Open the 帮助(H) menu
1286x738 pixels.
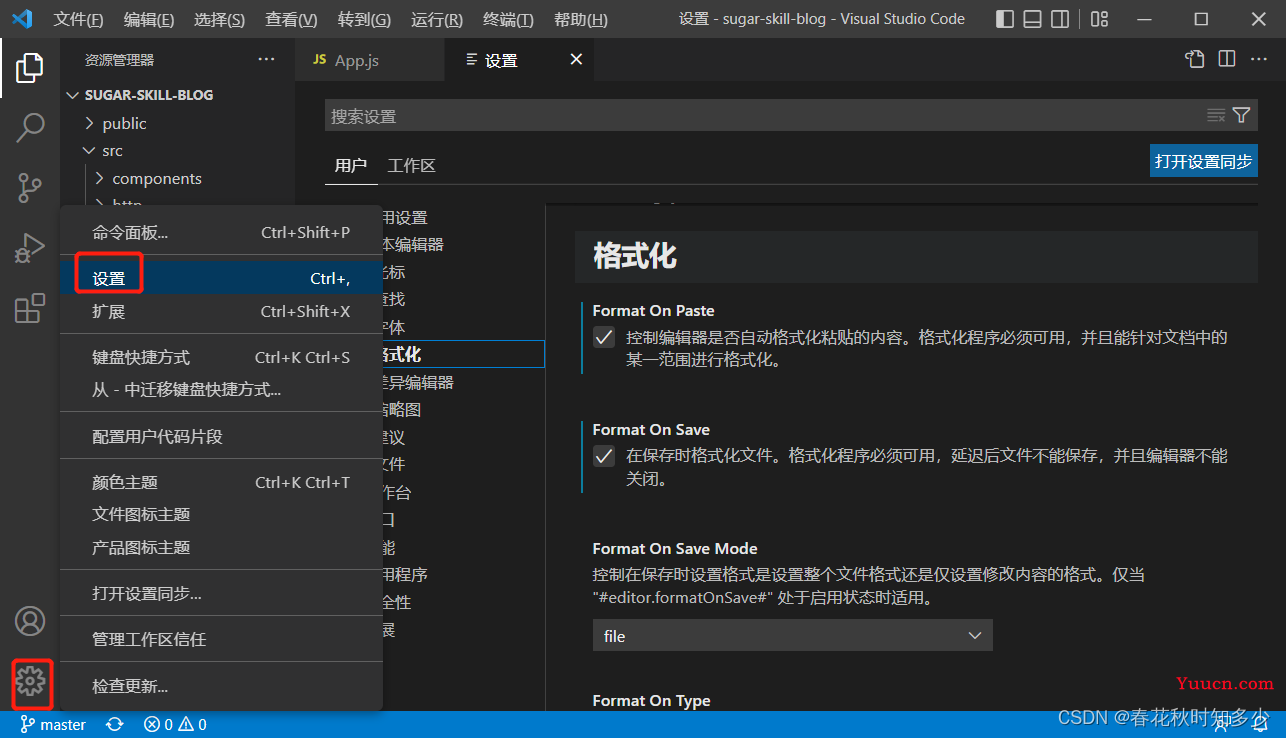coord(580,20)
